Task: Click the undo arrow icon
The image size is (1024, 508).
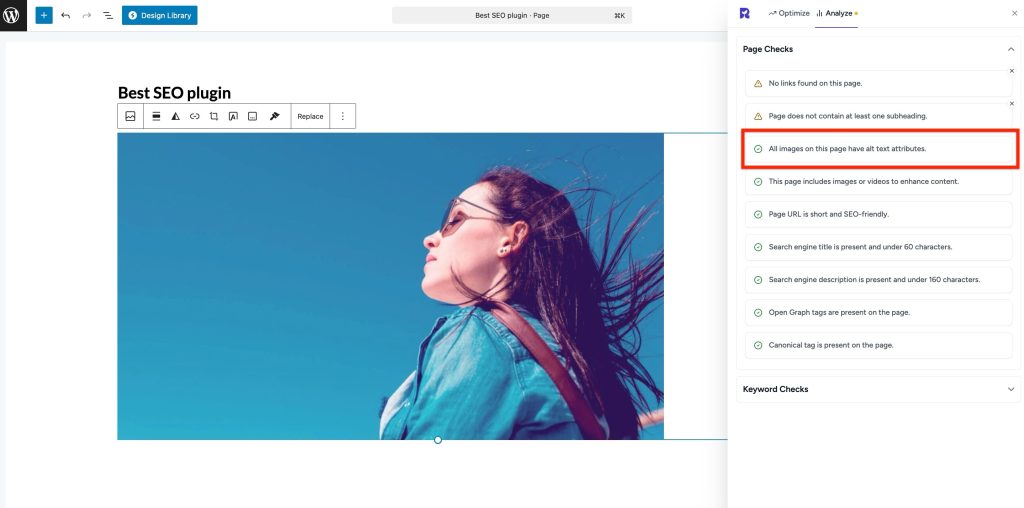Action: coord(66,15)
